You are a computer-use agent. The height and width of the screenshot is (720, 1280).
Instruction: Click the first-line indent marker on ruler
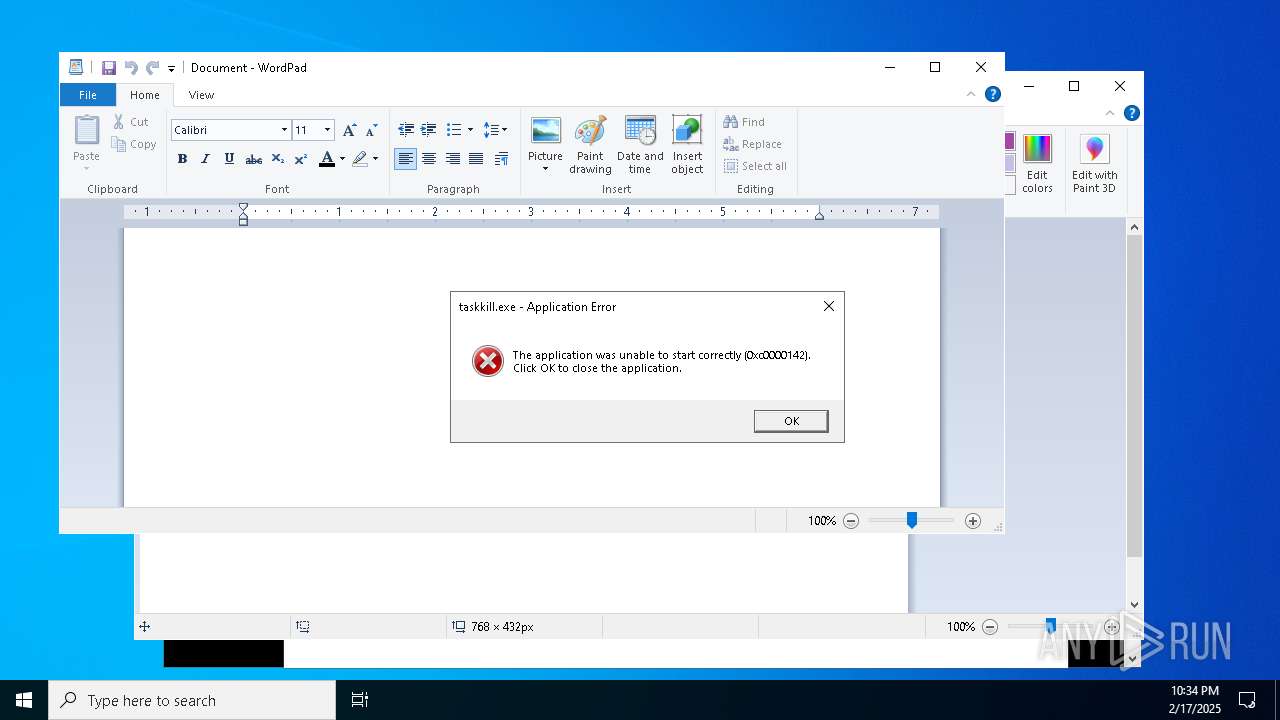pos(243,208)
